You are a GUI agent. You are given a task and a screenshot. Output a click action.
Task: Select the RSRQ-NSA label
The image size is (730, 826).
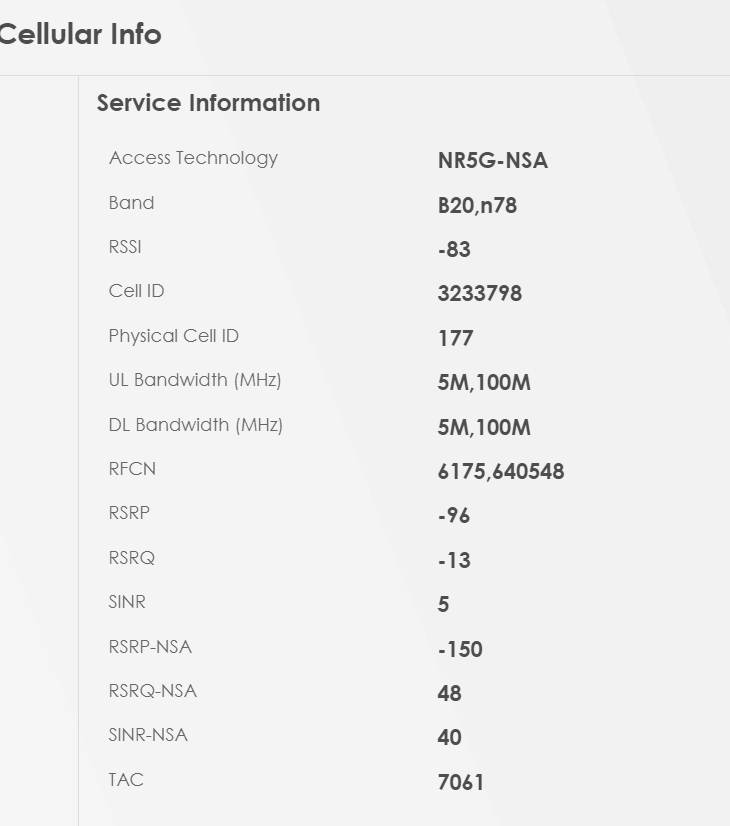[x=152, y=691]
